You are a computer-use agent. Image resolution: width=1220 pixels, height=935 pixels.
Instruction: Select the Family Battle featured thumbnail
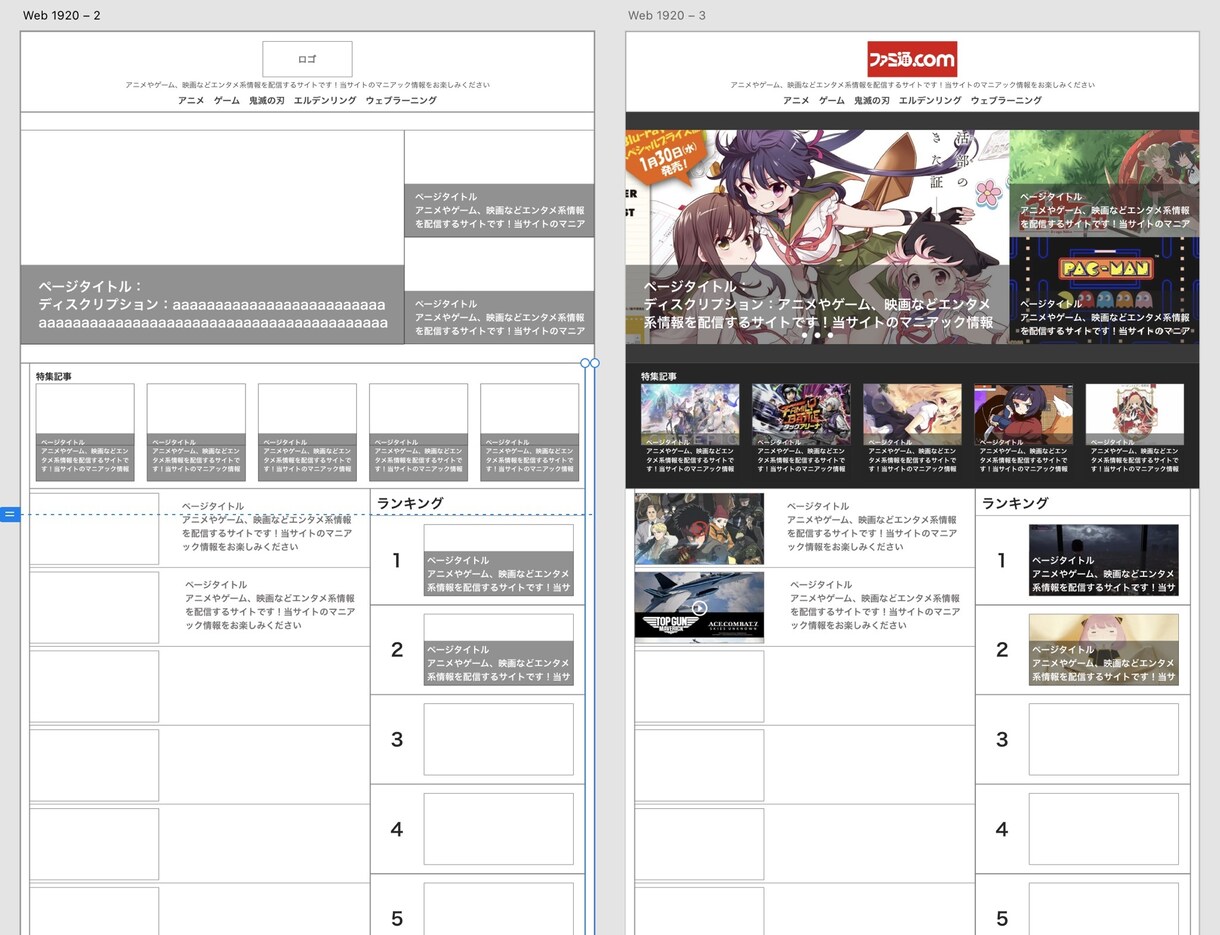[801, 409]
